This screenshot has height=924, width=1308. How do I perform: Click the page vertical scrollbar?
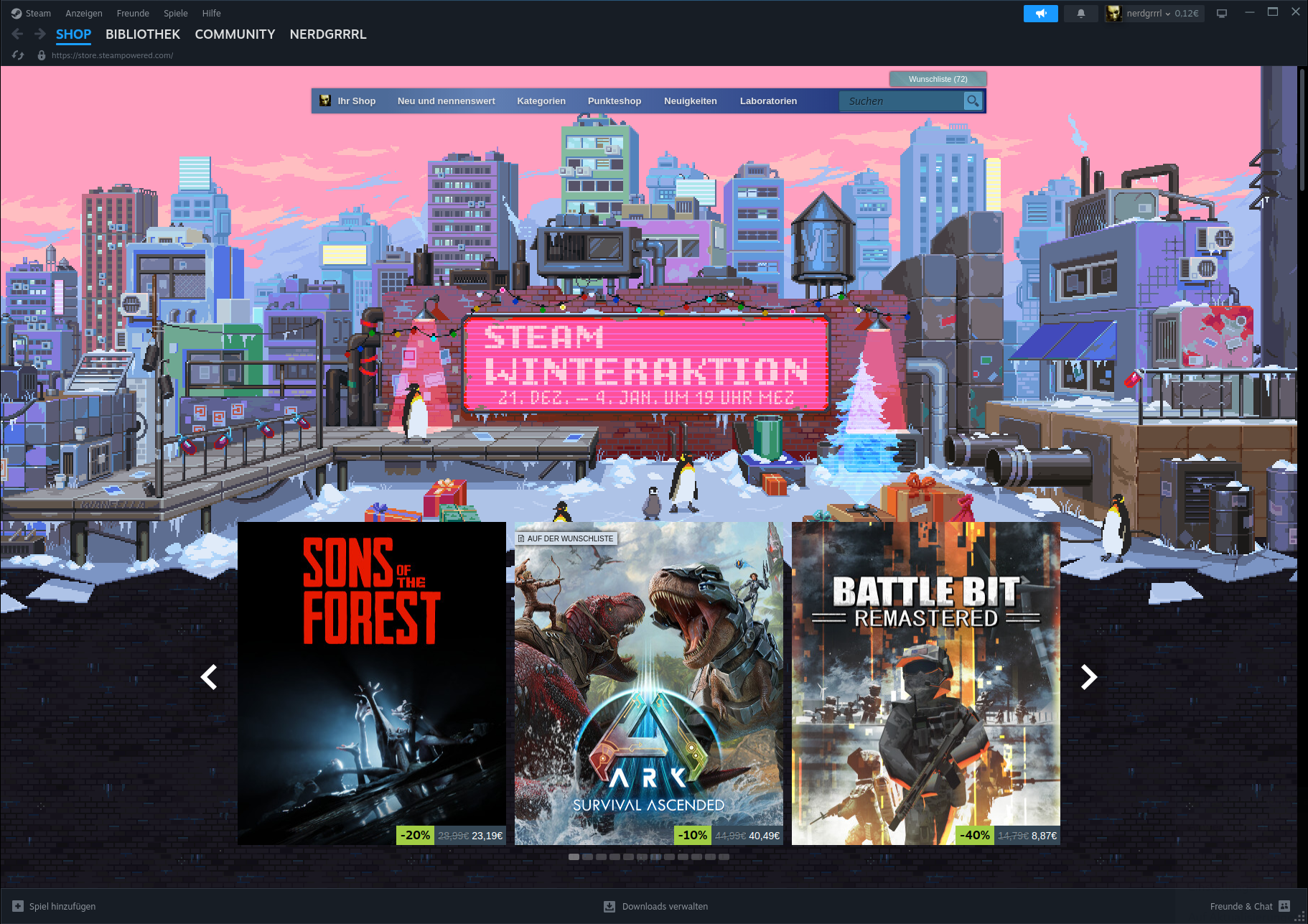pyautogui.click(x=1302, y=129)
